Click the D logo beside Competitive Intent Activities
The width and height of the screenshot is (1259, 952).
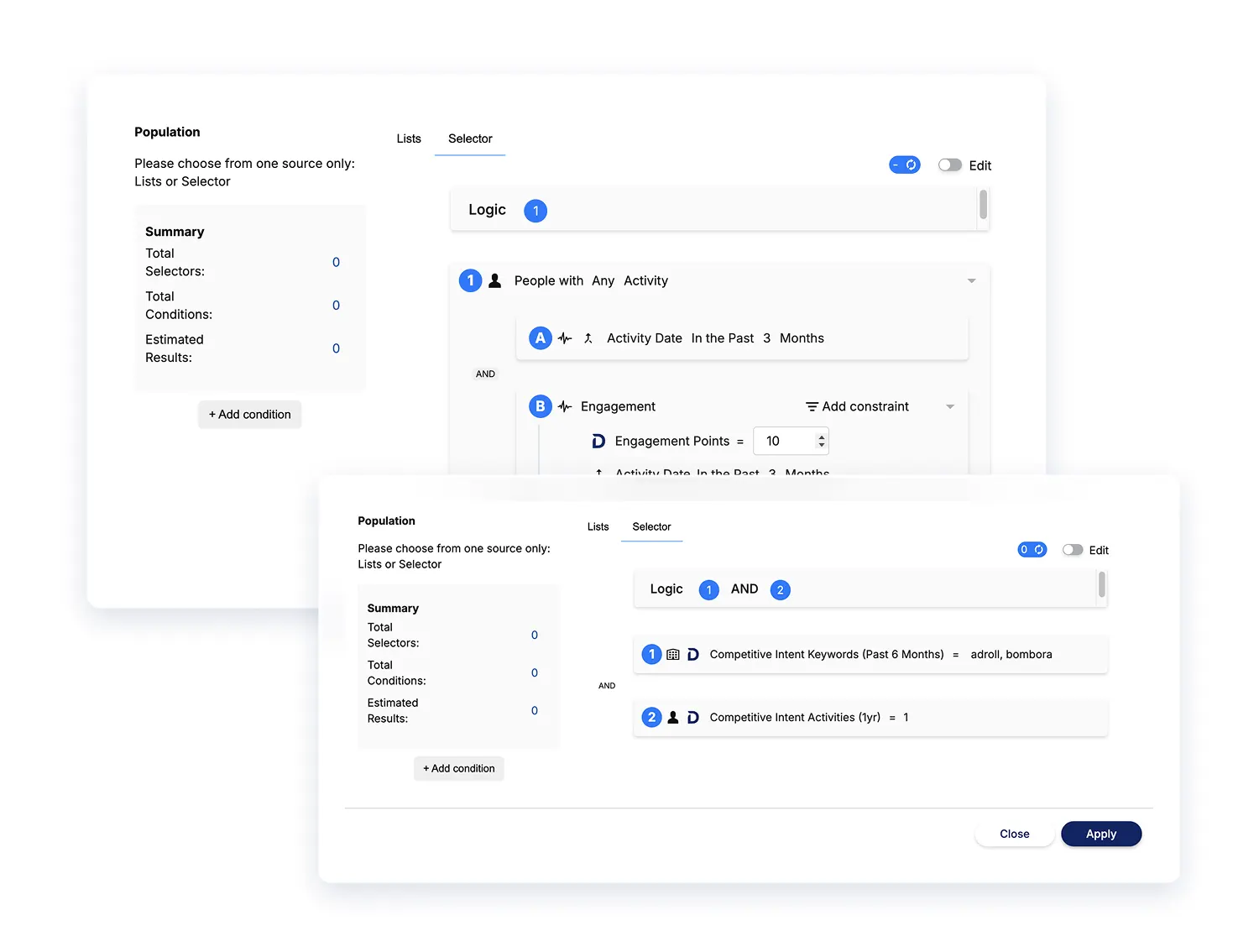click(693, 718)
